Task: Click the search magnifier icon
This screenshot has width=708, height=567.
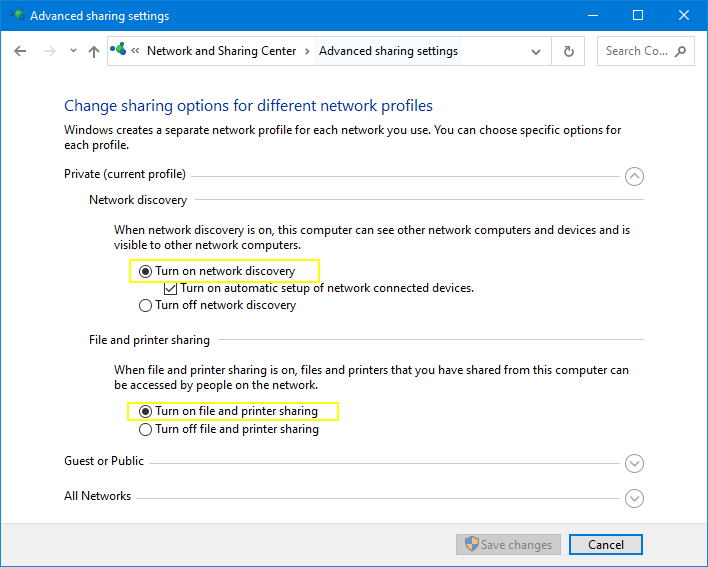Action: click(x=681, y=51)
